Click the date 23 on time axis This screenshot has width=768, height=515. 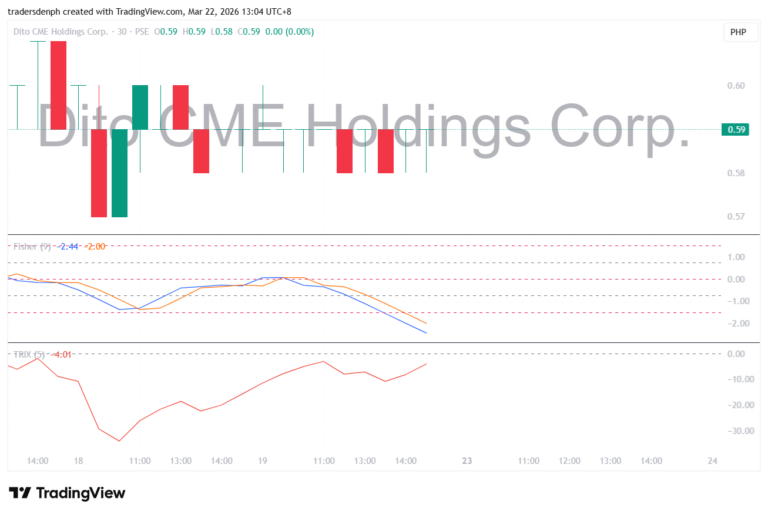(x=467, y=461)
